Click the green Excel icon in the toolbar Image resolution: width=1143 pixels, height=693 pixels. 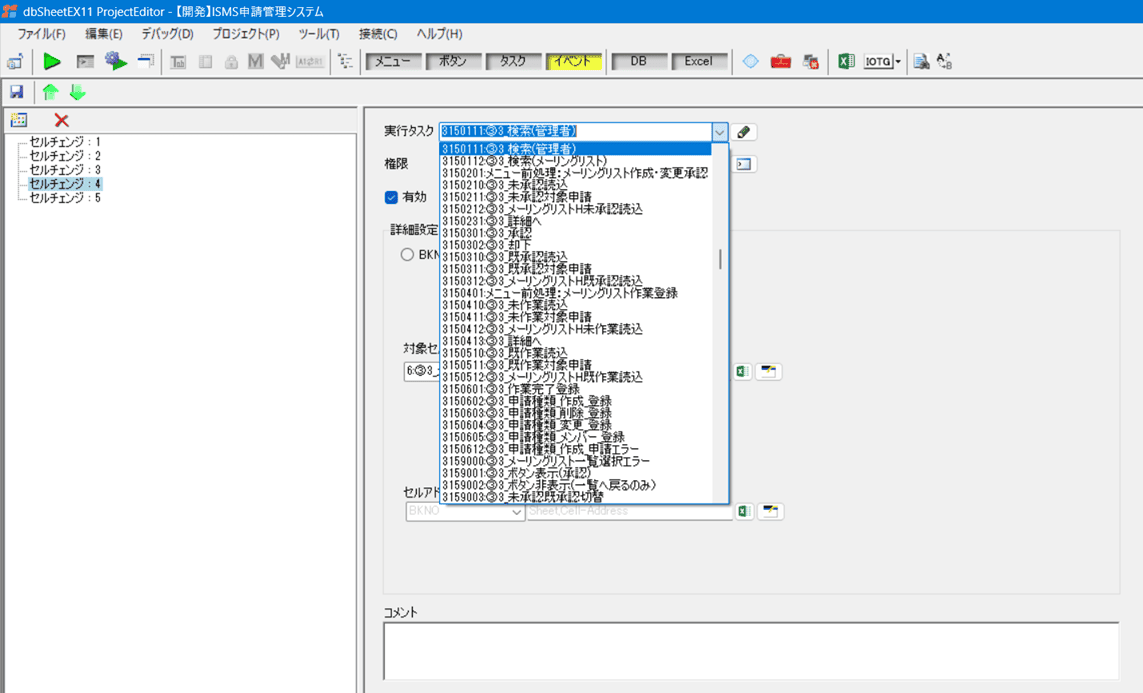846,62
